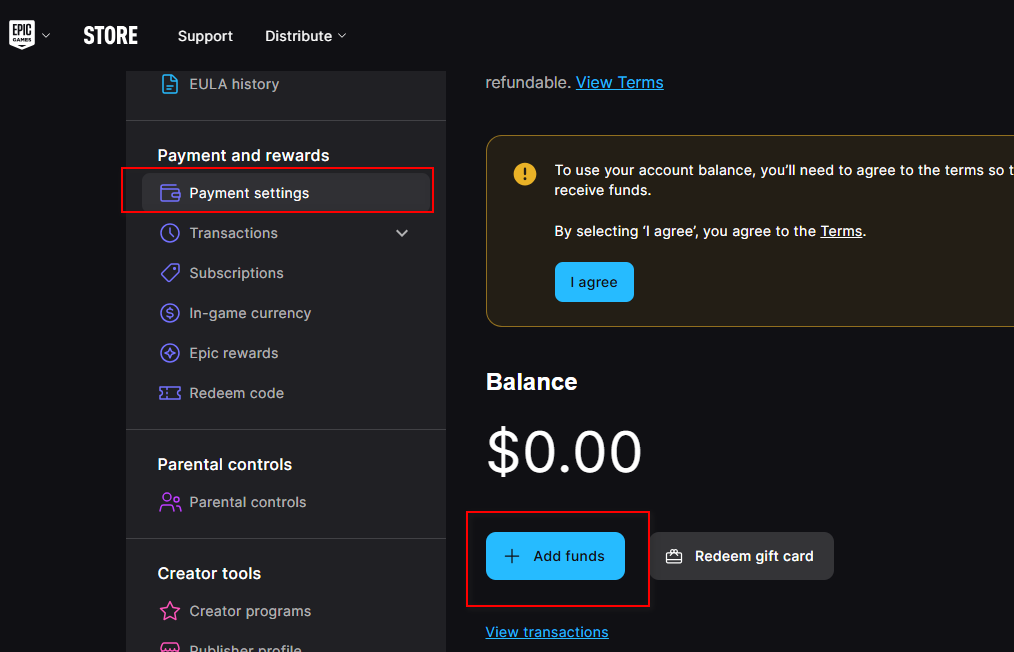Click the In-game currency dollar icon
This screenshot has height=652, width=1014.
170,312
